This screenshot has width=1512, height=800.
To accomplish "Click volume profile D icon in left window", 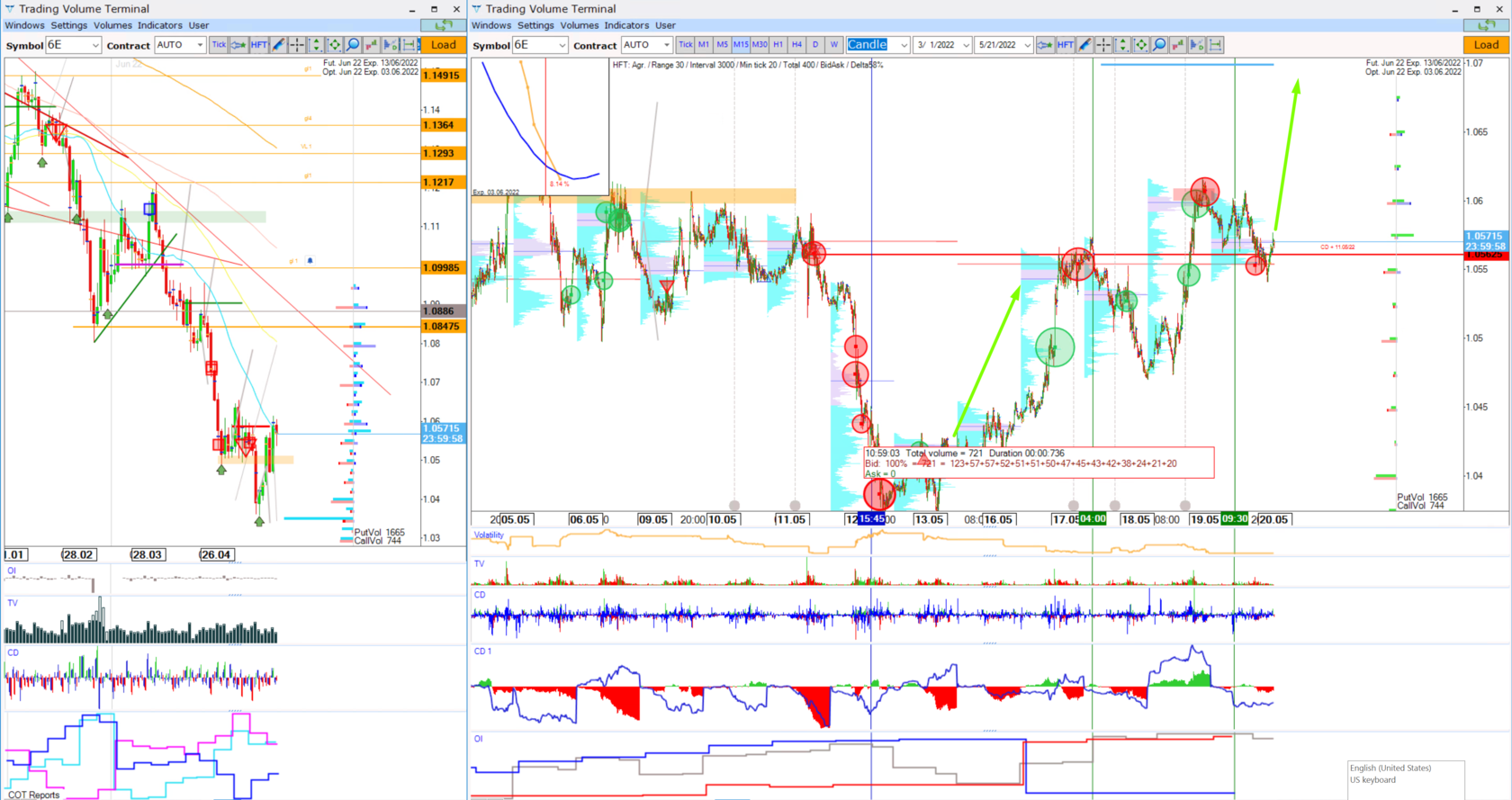I will [390, 44].
